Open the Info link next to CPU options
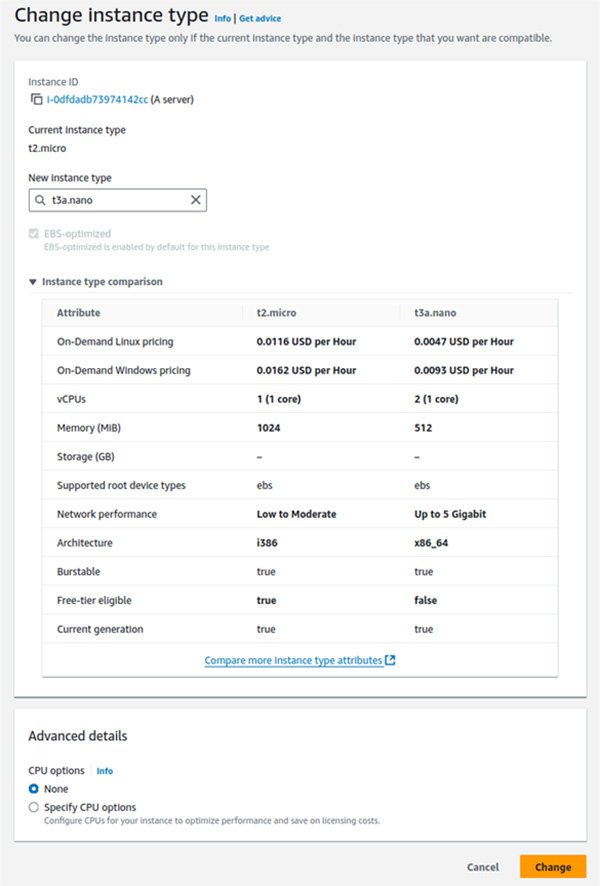The width and height of the screenshot is (600, 886). [x=104, y=771]
